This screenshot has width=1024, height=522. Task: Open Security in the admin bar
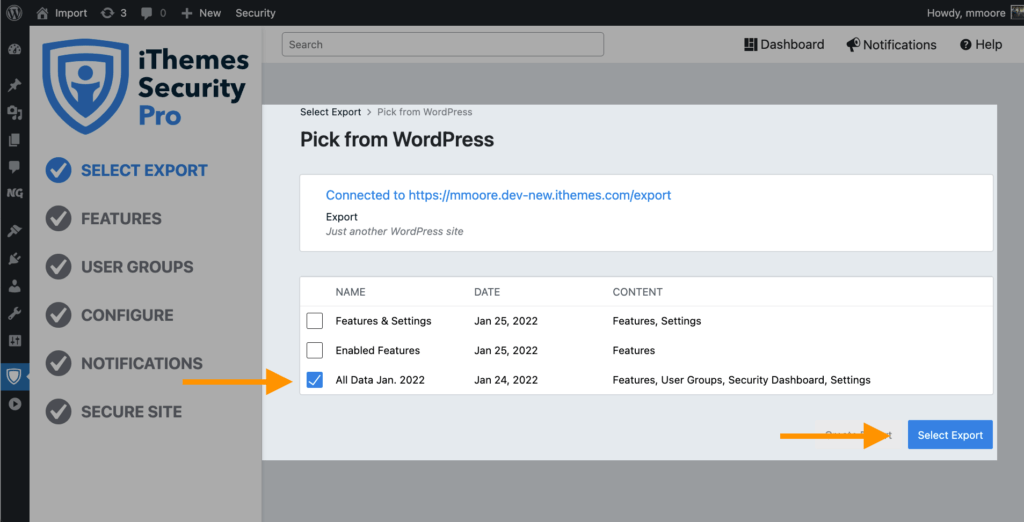point(255,13)
